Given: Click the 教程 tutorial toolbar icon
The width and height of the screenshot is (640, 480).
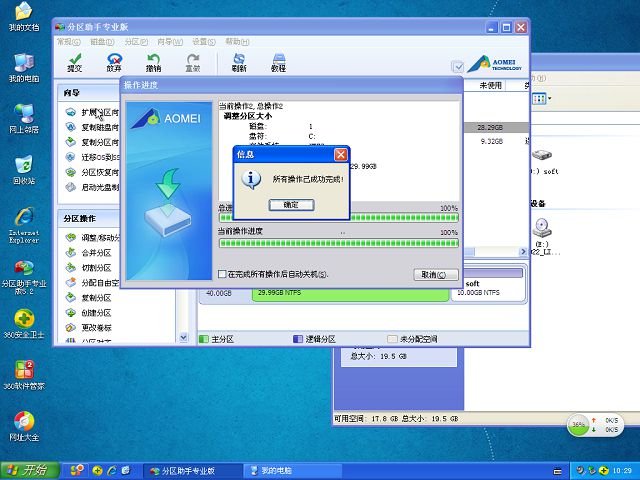Looking at the screenshot, I should [x=278, y=62].
